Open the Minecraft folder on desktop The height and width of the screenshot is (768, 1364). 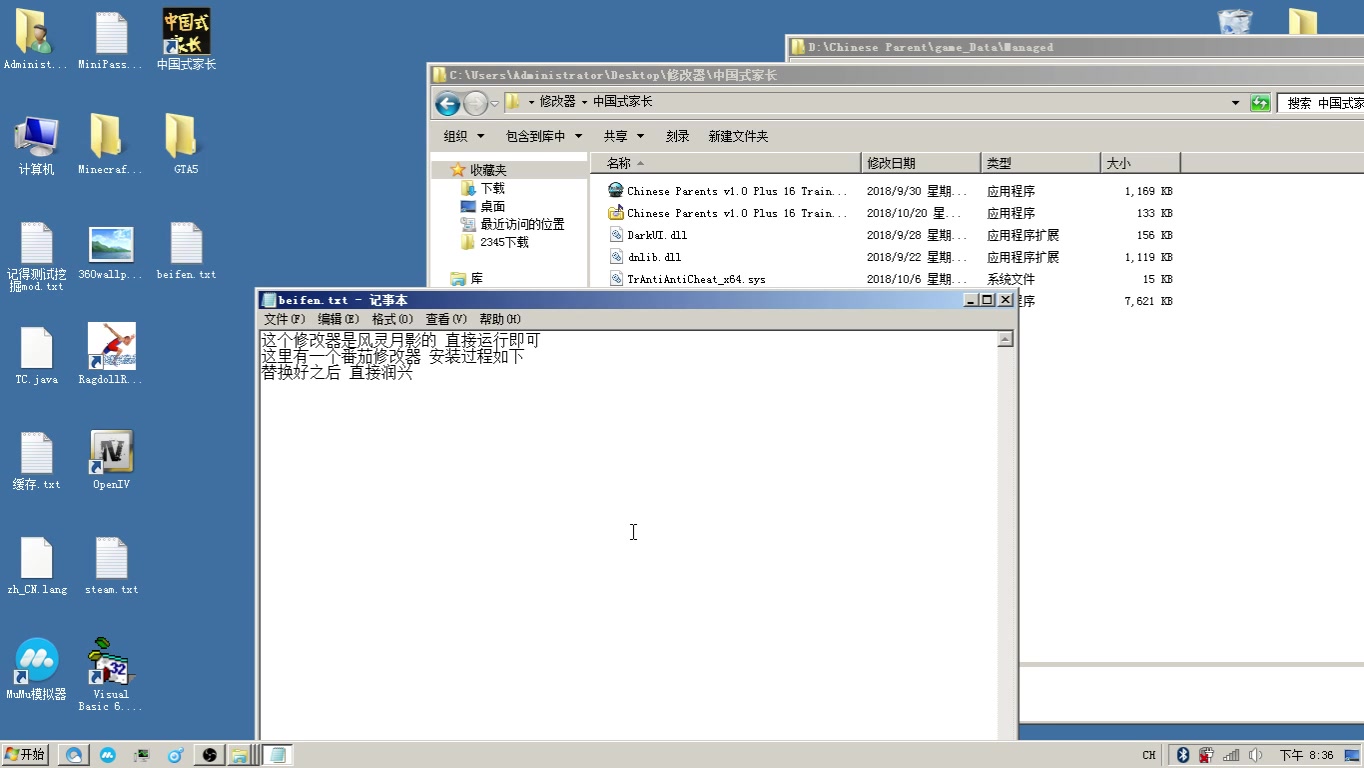click(x=110, y=145)
